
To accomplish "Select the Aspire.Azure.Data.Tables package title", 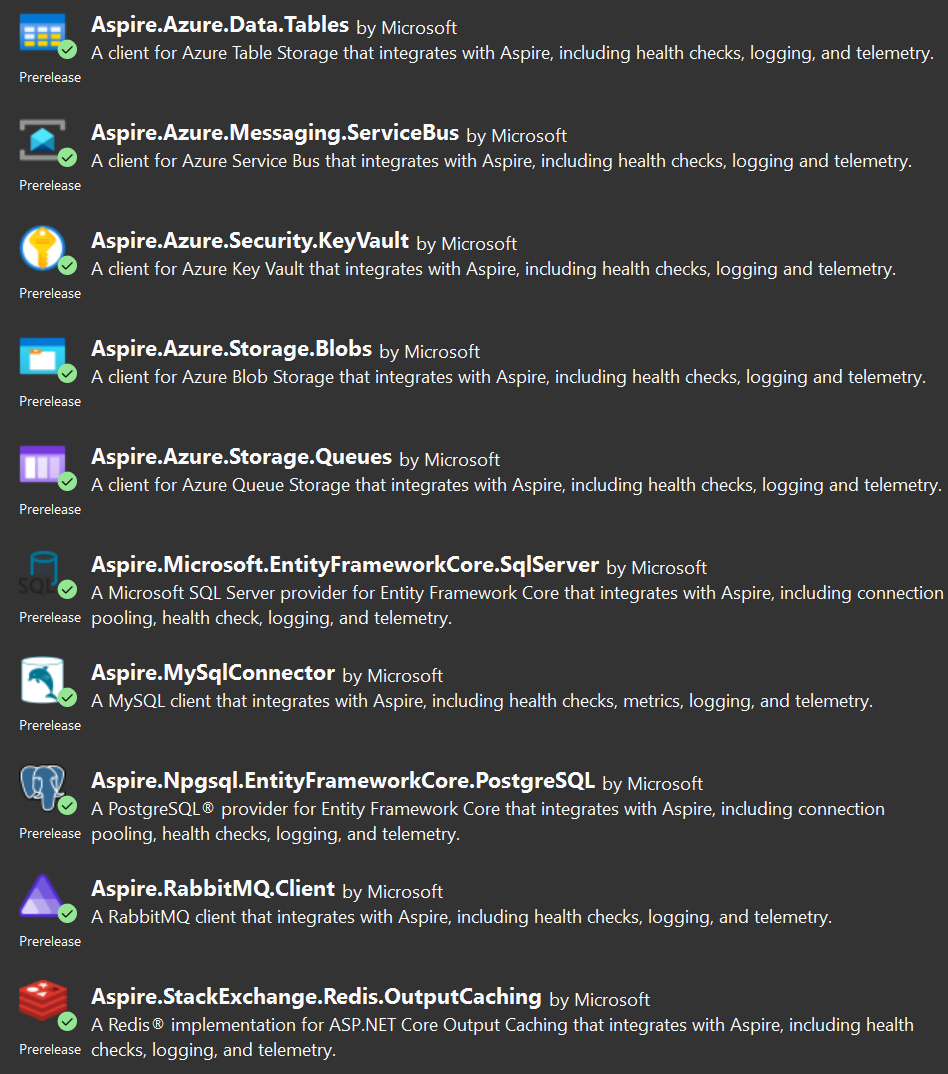I will (x=220, y=25).
